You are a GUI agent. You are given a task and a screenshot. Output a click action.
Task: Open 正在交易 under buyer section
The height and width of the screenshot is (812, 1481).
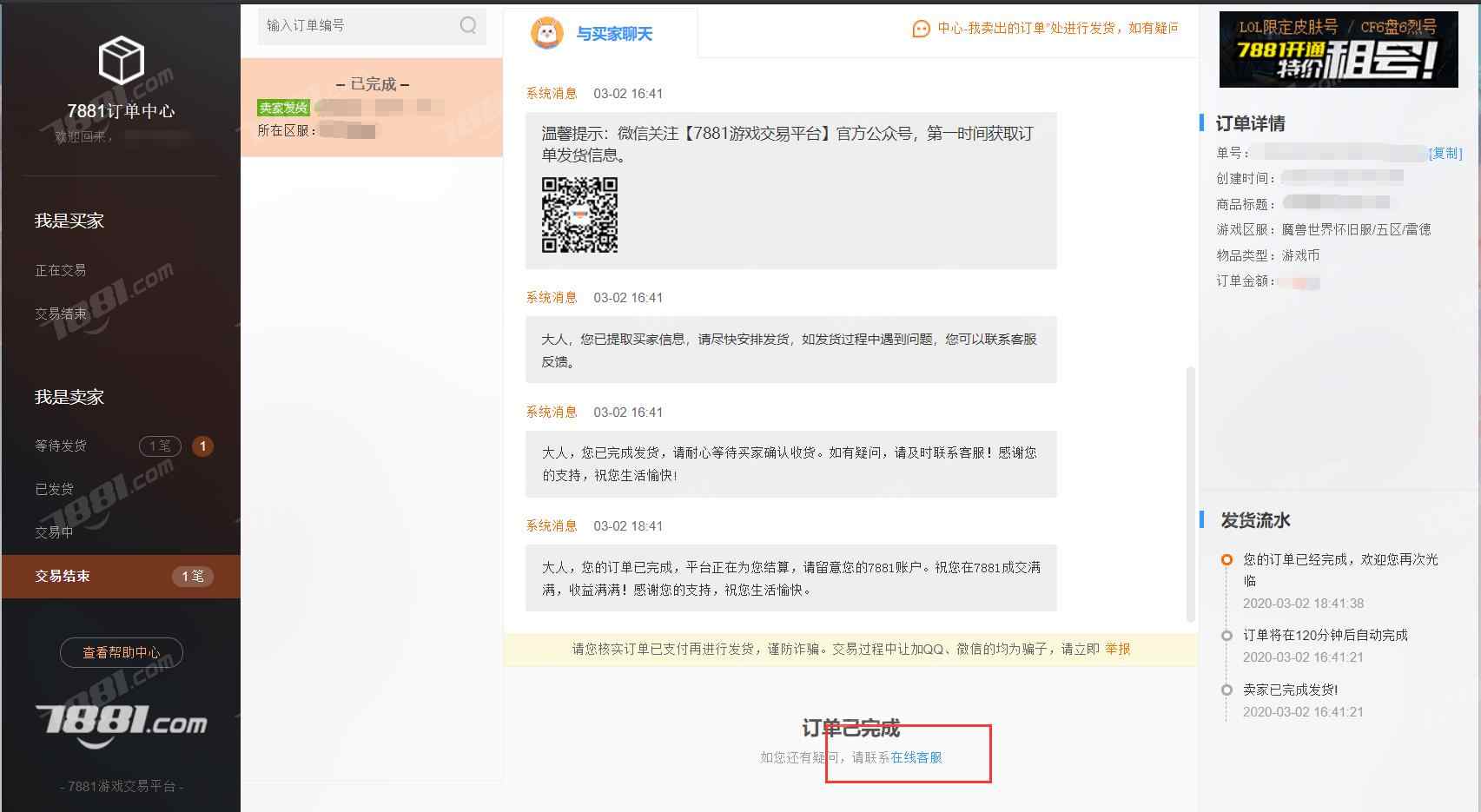coord(61,270)
